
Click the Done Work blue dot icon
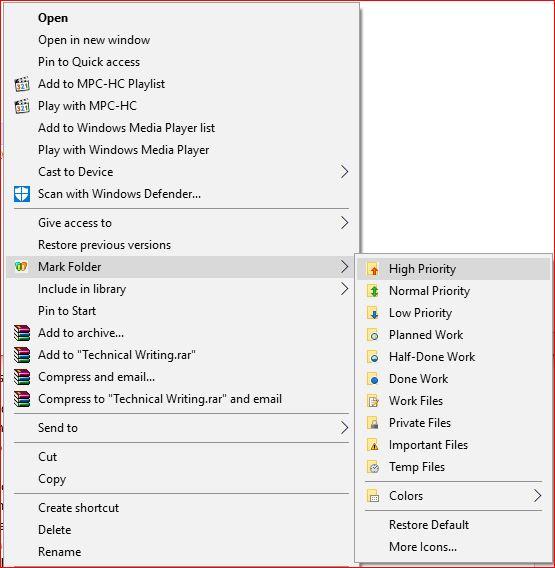pyautogui.click(x=373, y=379)
